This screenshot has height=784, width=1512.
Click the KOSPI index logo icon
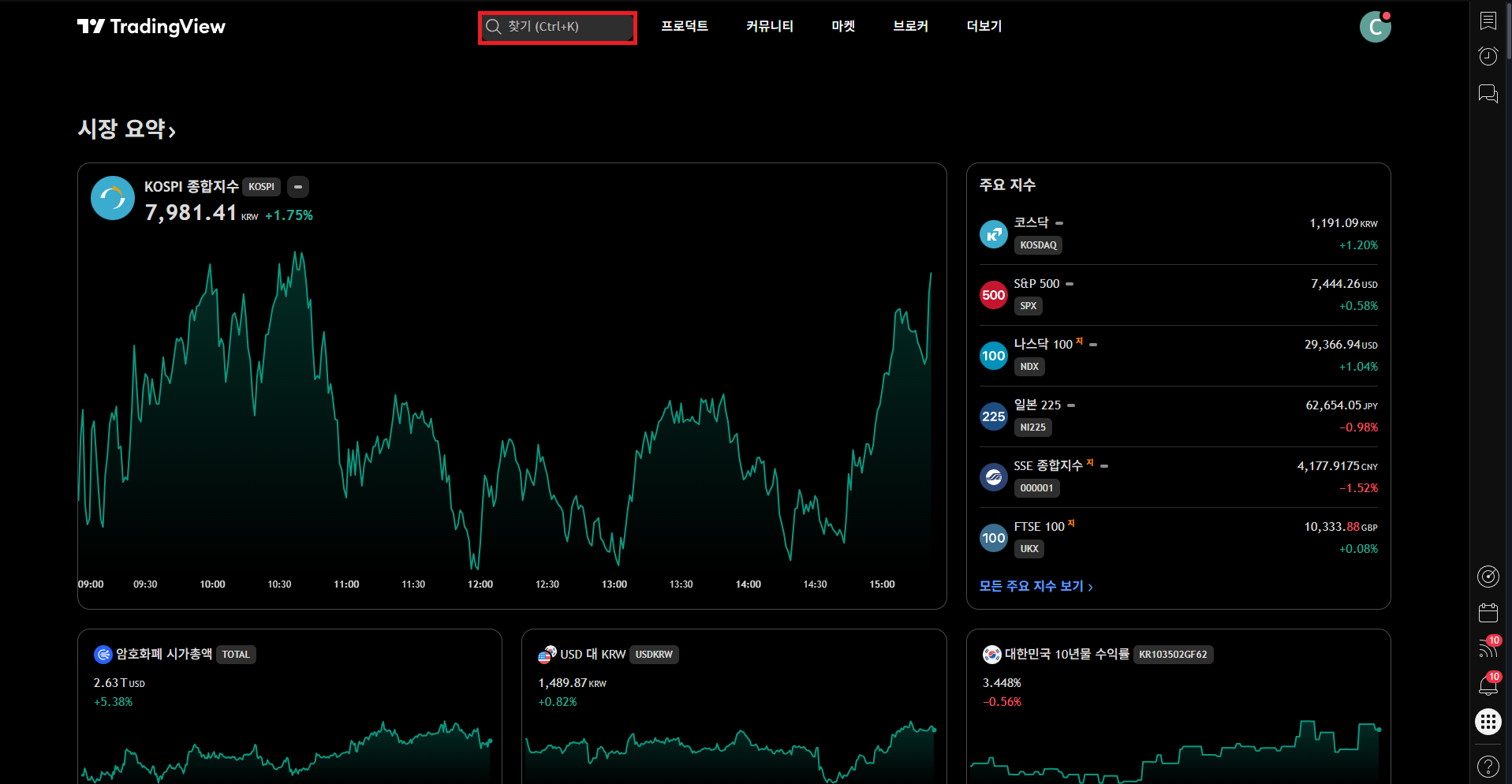[113, 198]
